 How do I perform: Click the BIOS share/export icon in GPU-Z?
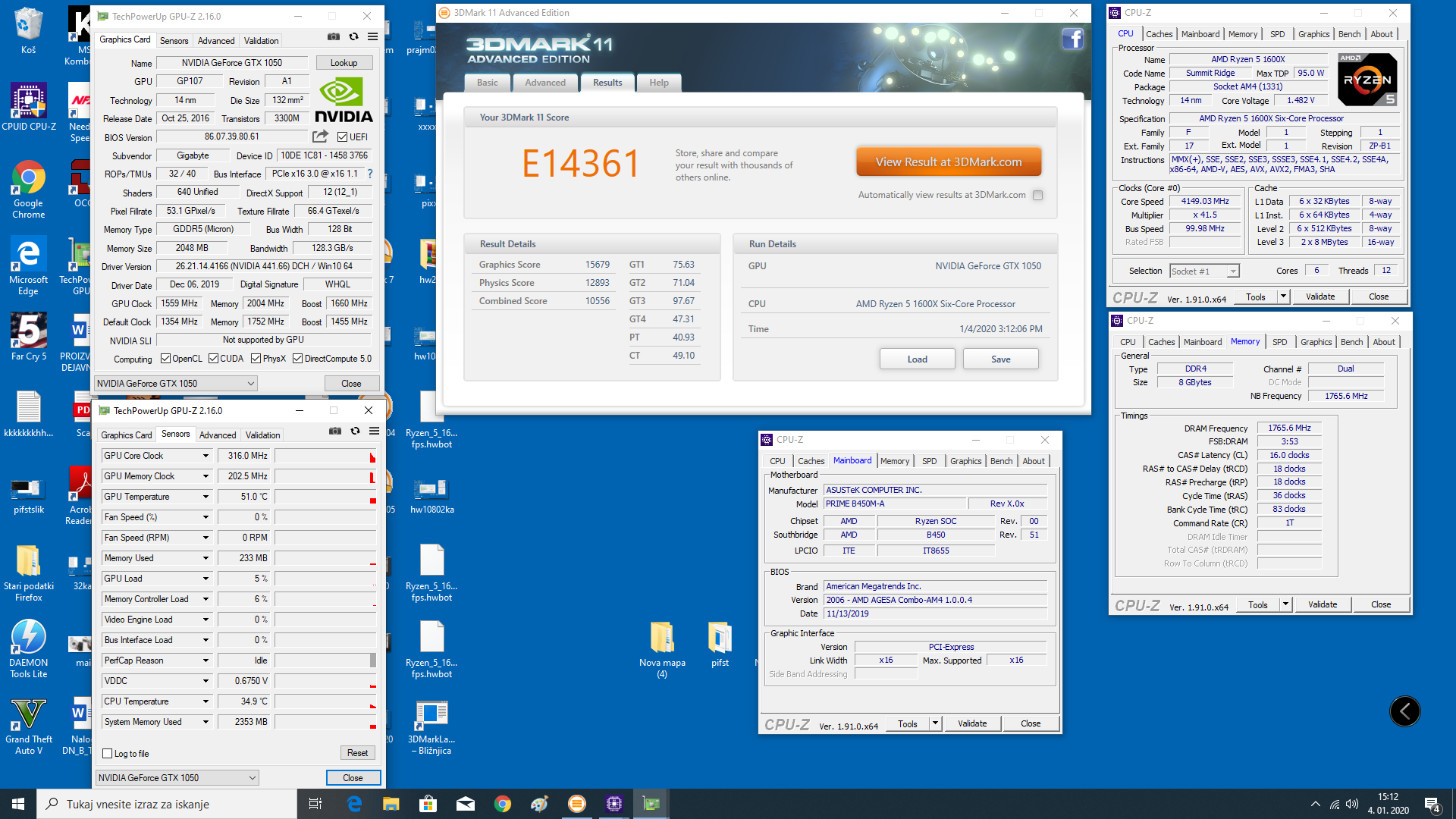(x=320, y=136)
